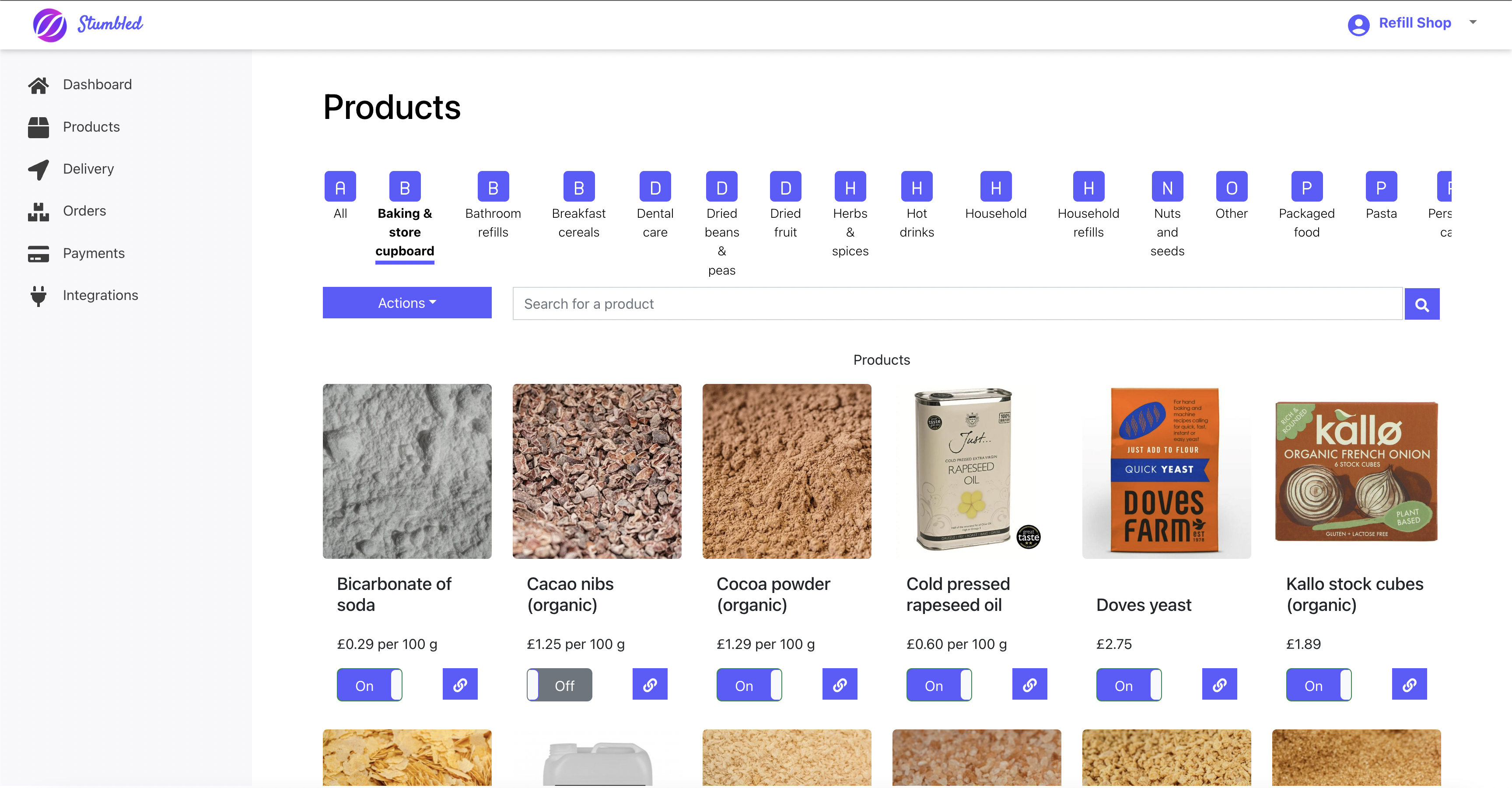Open the Actions dropdown
The image size is (1512, 788).
[407, 303]
